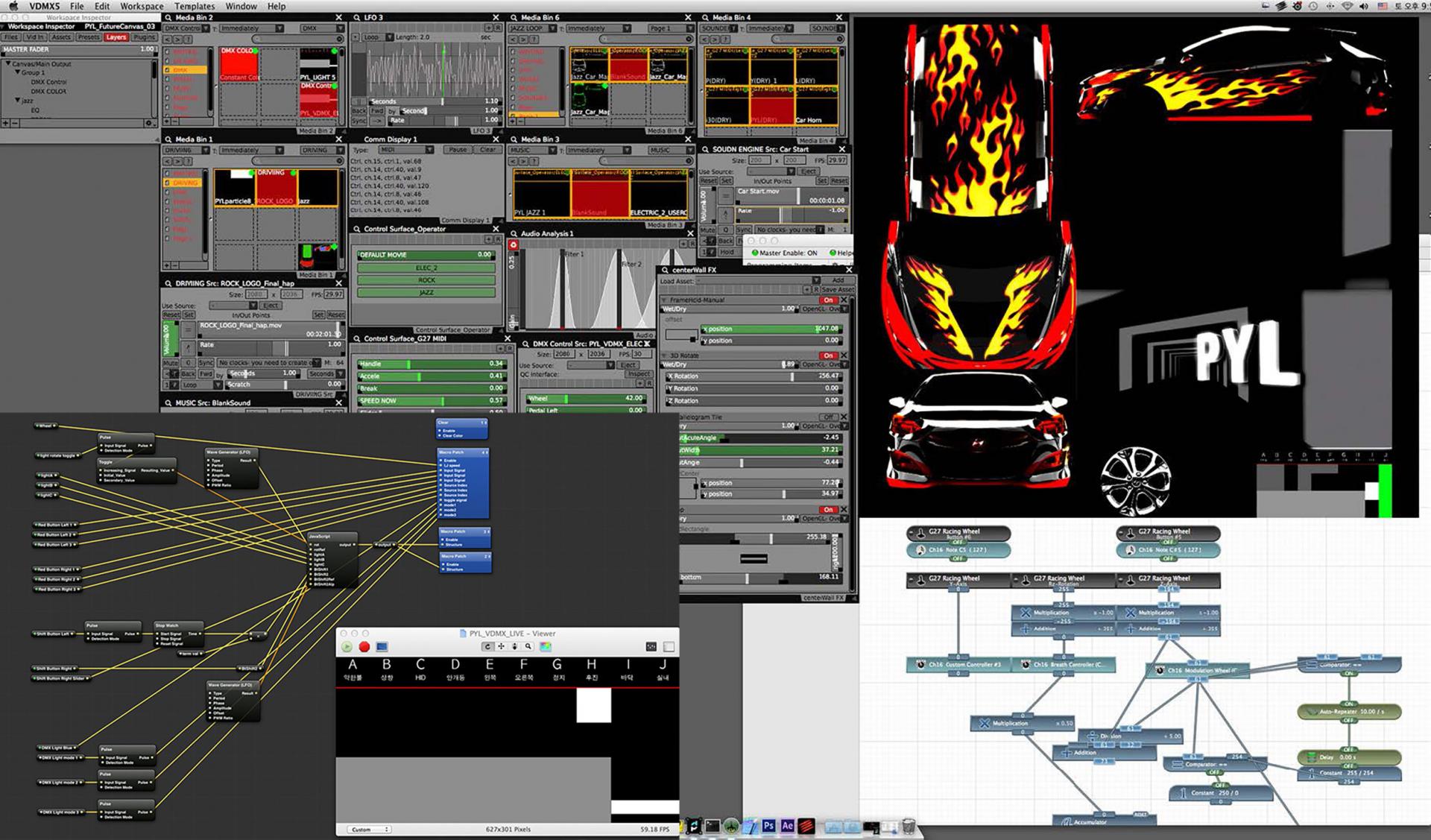Screen dimensions: 1431x840
Task: Select the PYL JAZZ 1 clip in Media Bin 3
Action: click(541, 193)
